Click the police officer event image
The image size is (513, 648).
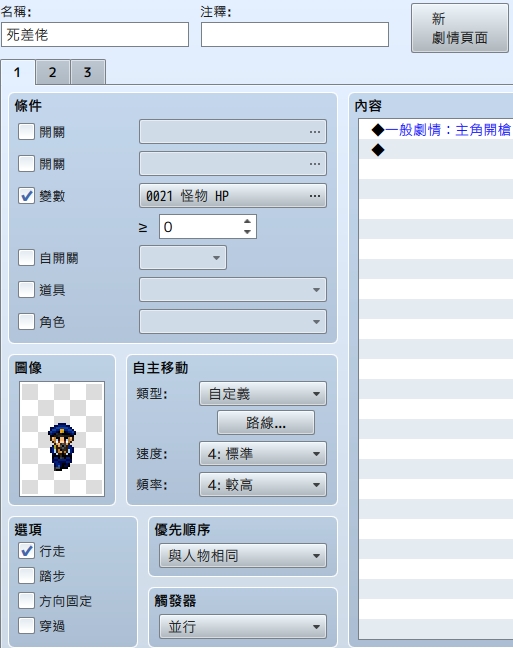[62, 439]
